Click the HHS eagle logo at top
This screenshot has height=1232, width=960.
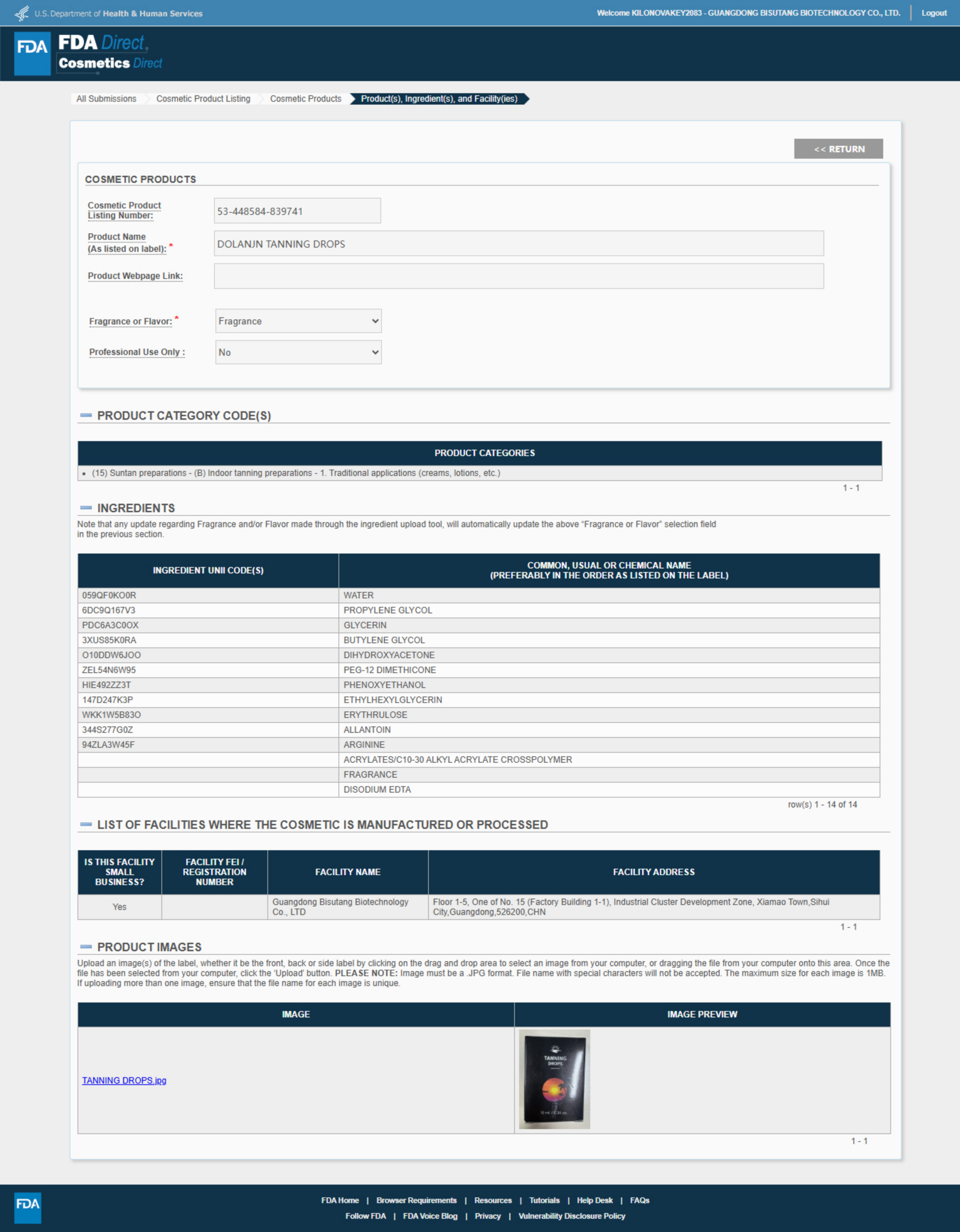pos(22,13)
